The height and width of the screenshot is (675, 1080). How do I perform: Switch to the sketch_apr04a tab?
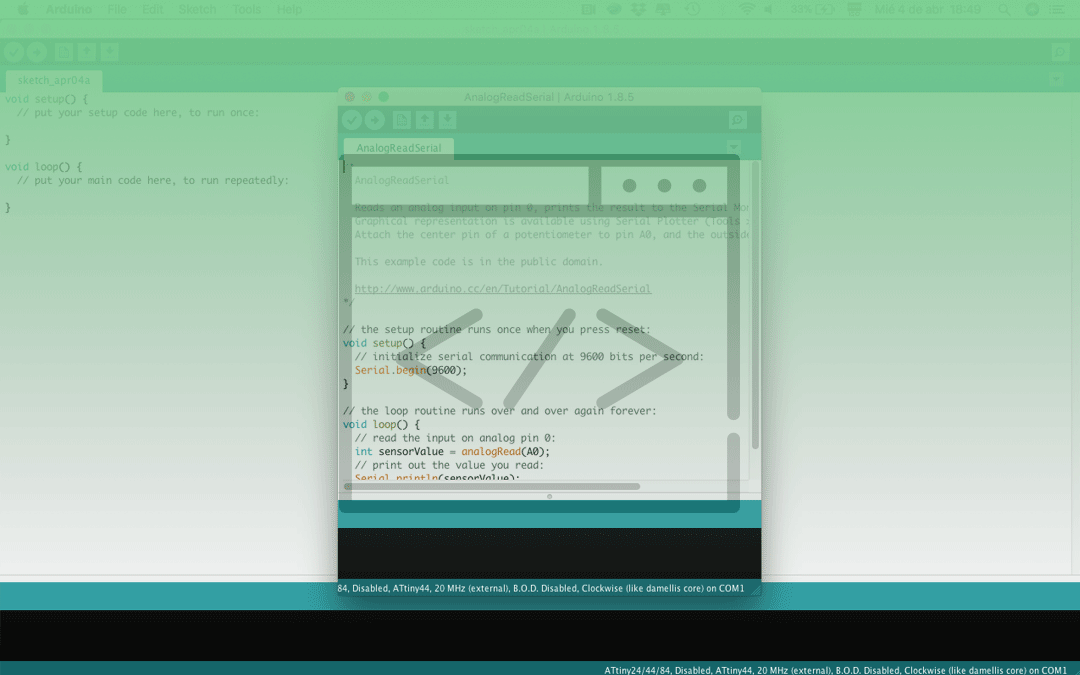pos(53,80)
